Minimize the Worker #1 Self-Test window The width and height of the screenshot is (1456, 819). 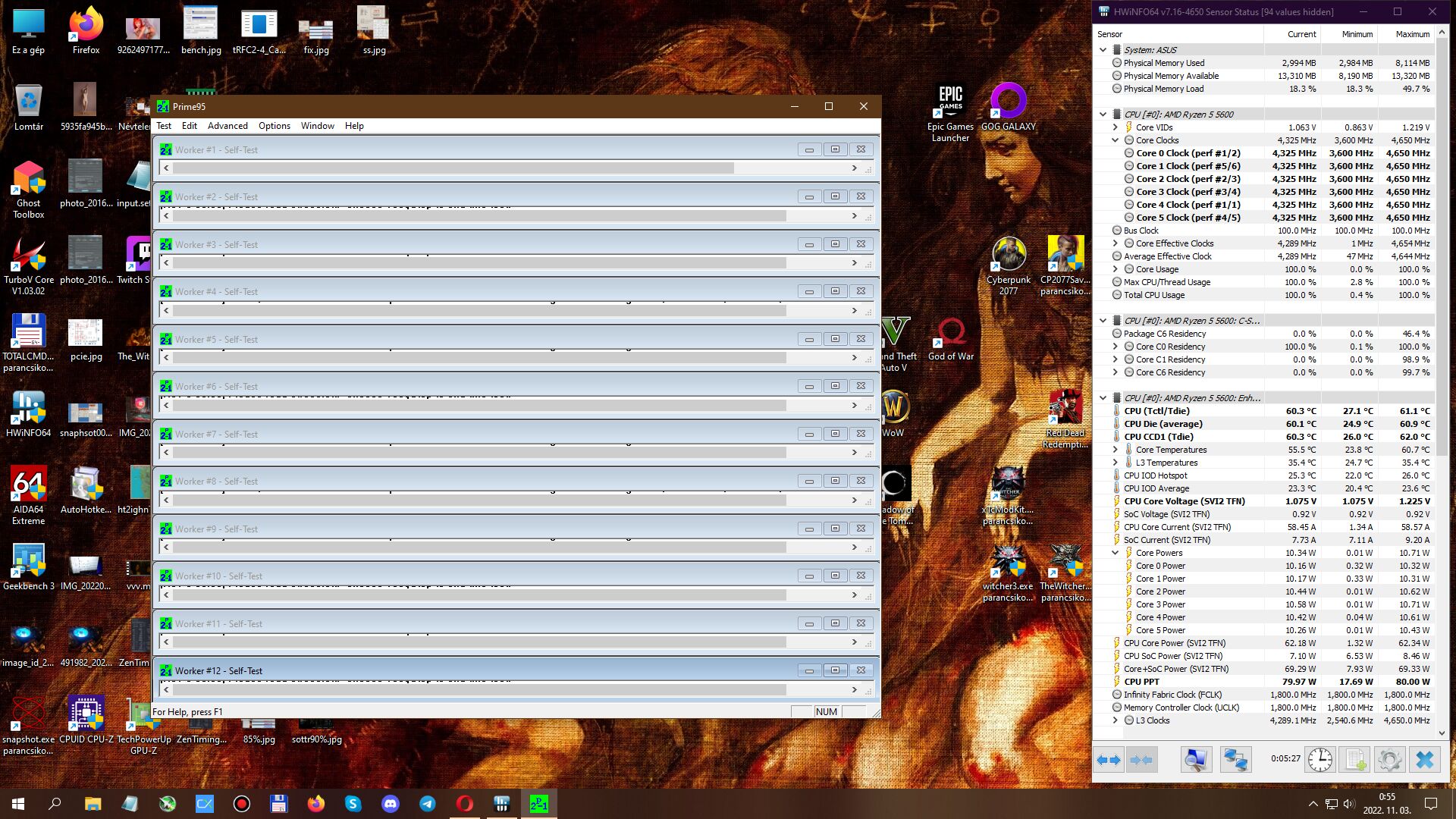click(809, 149)
